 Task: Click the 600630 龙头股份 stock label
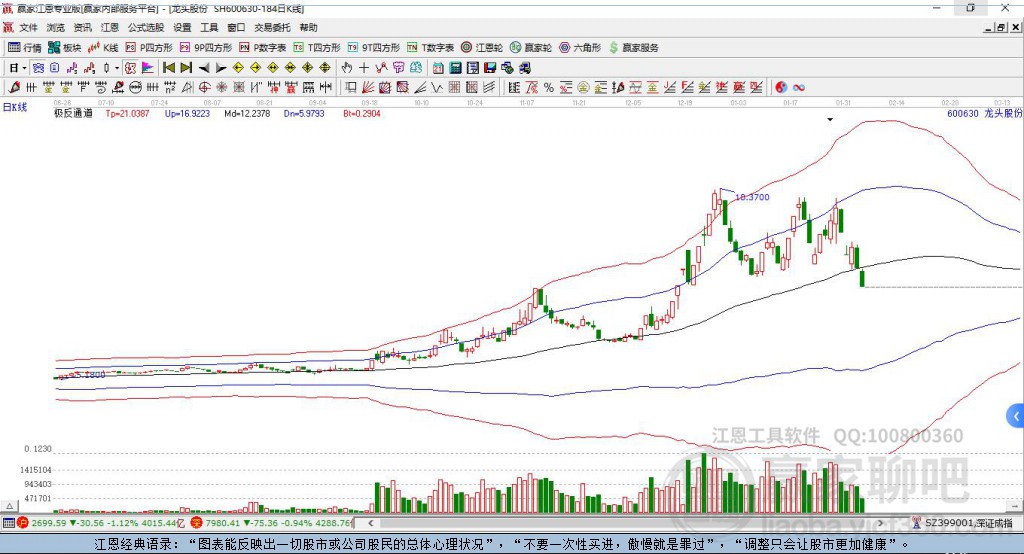click(984, 113)
